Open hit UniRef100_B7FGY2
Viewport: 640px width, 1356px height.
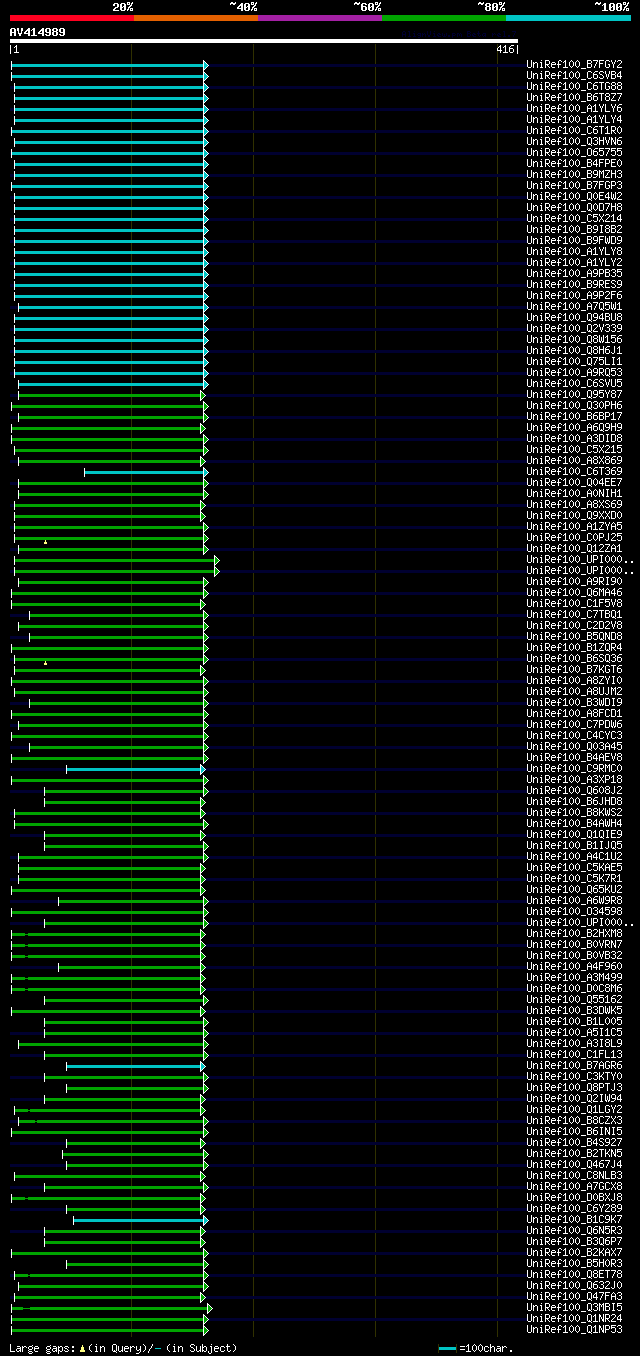tap(574, 65)
